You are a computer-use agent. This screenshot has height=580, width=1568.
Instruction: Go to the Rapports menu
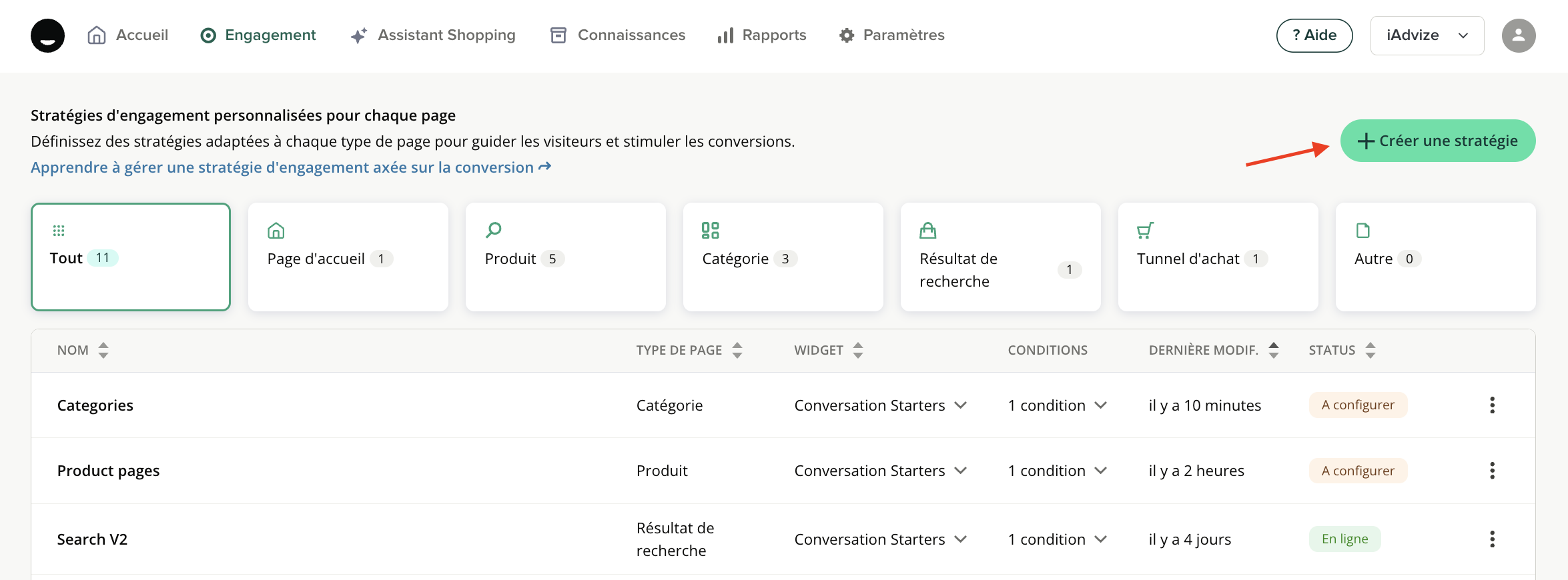point(761,35)
